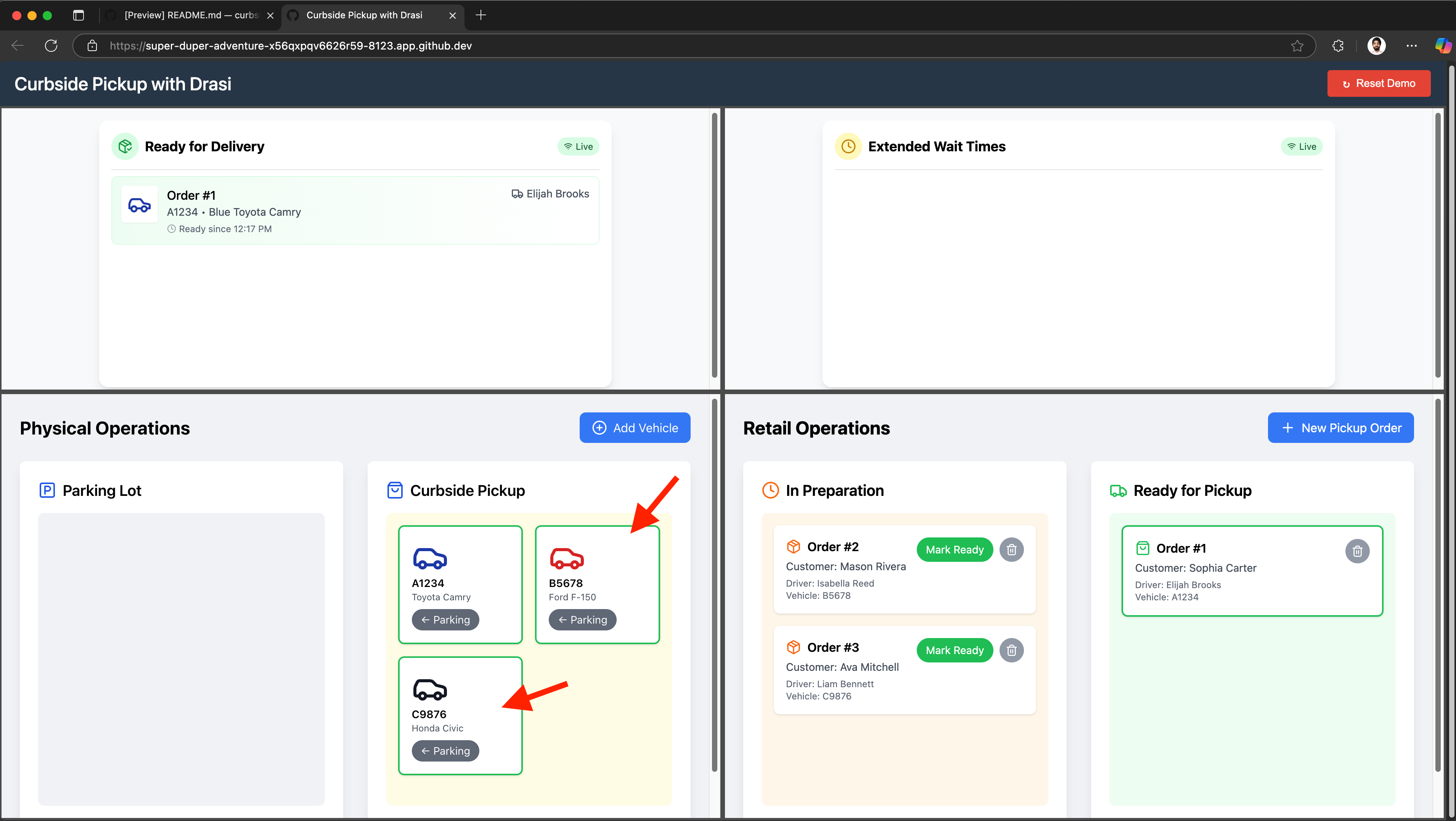
Task: Bookmark page with star icon
Action: click(x=1297, y=46)
